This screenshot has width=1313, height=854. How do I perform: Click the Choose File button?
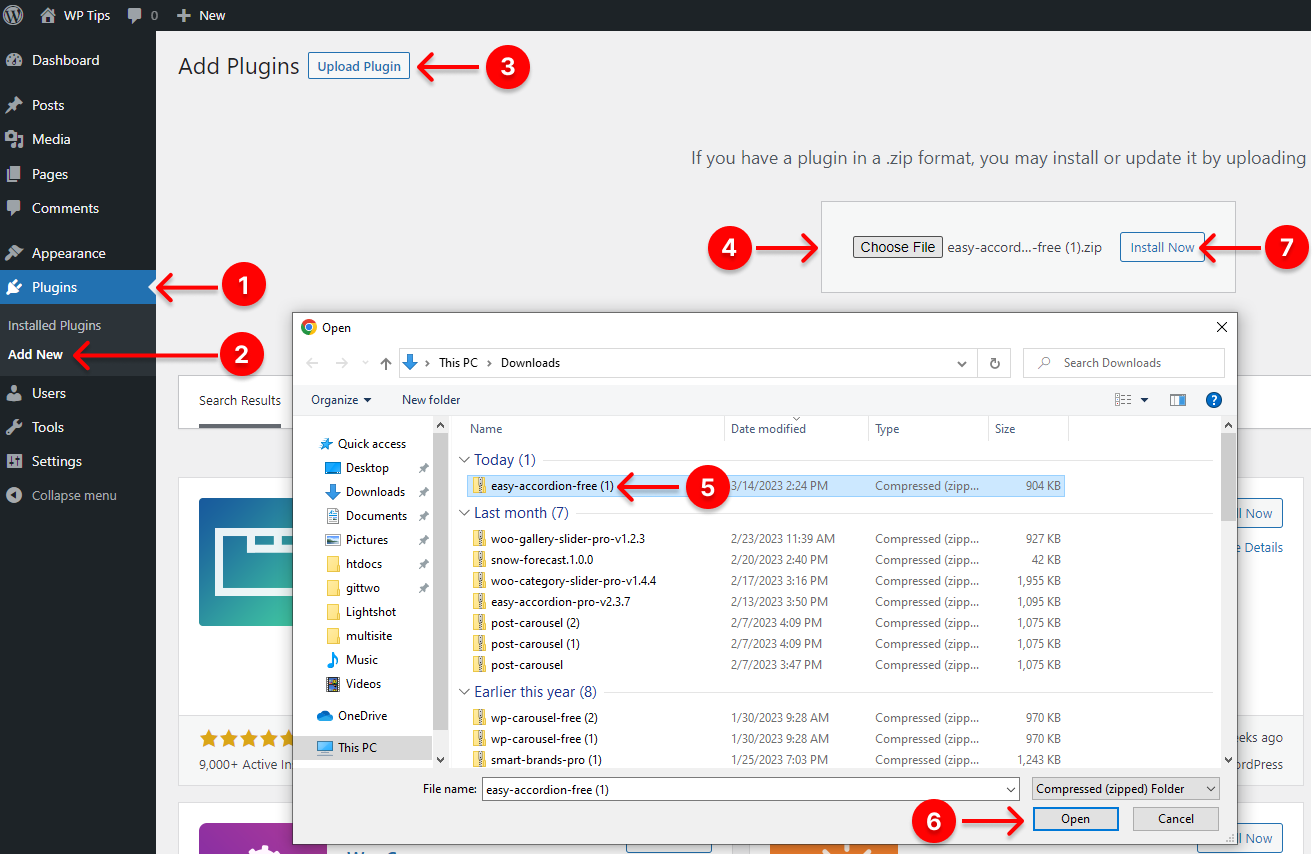[897, 247]
